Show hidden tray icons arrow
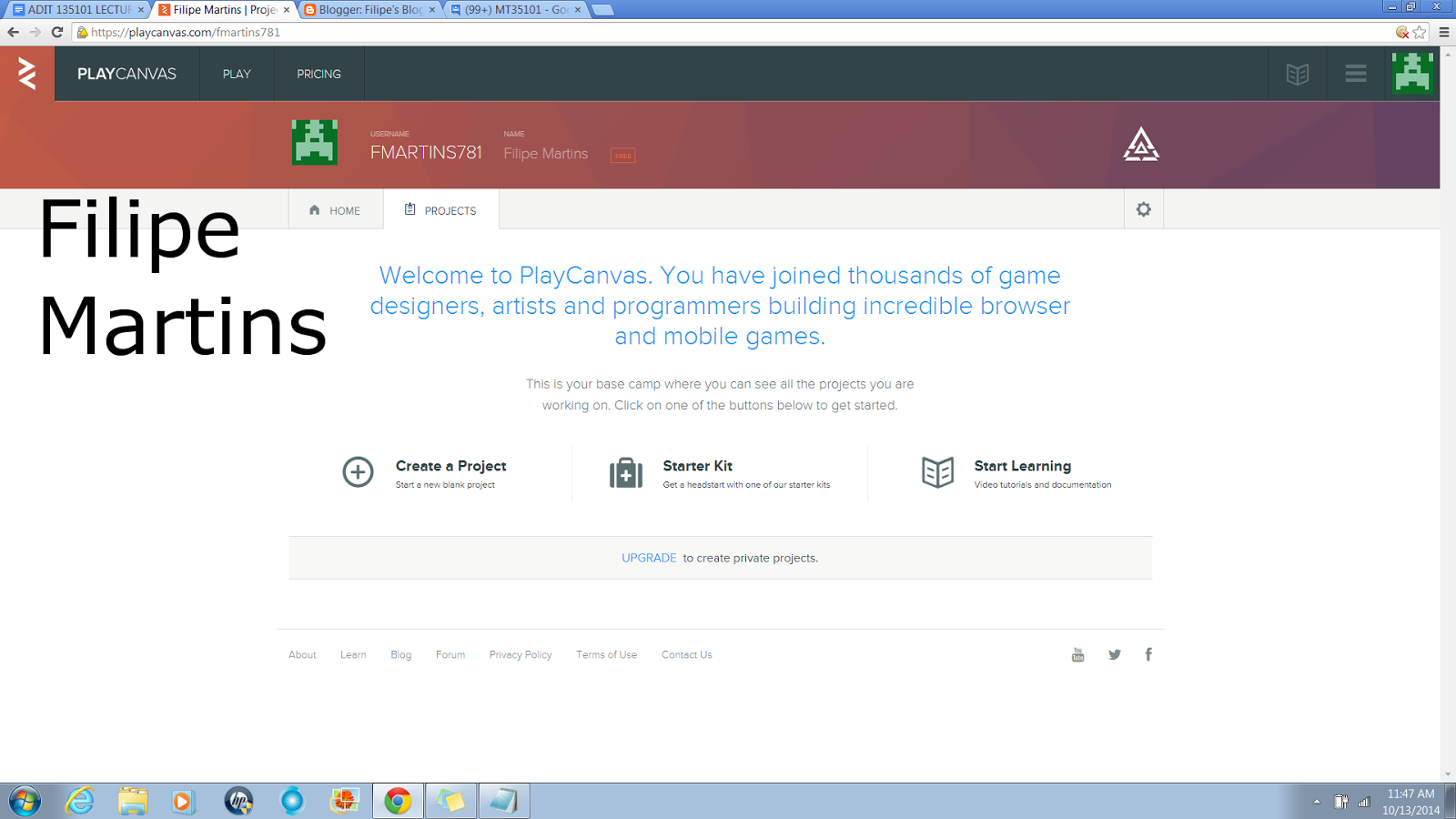The image size is (1456, 819). [x=1316, y=802]
